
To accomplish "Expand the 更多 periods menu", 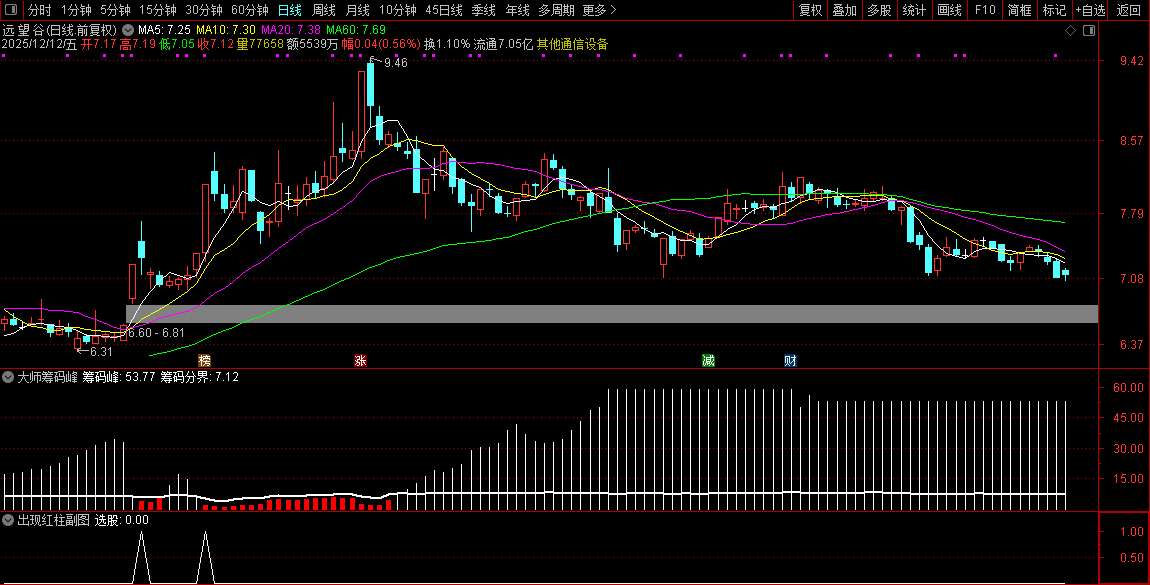I will click(599, 10).
